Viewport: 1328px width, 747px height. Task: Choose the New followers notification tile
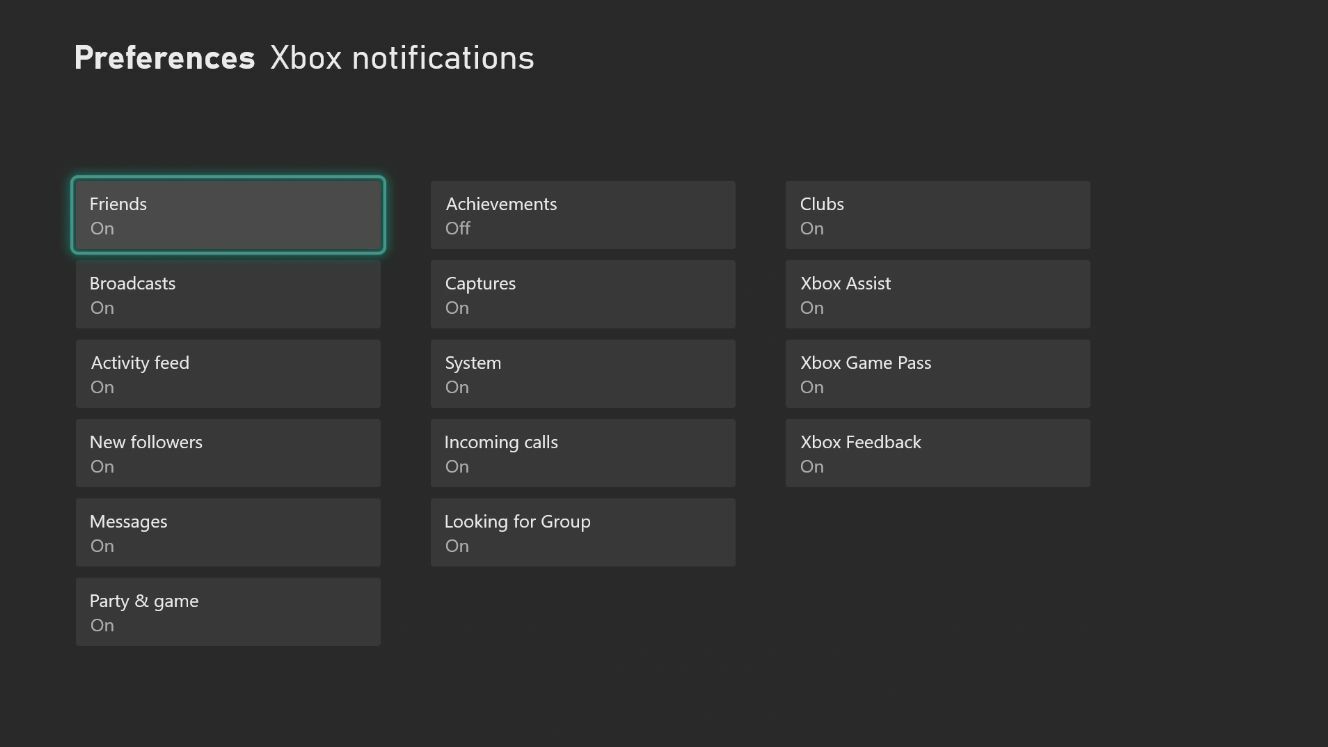coord(228,453)
